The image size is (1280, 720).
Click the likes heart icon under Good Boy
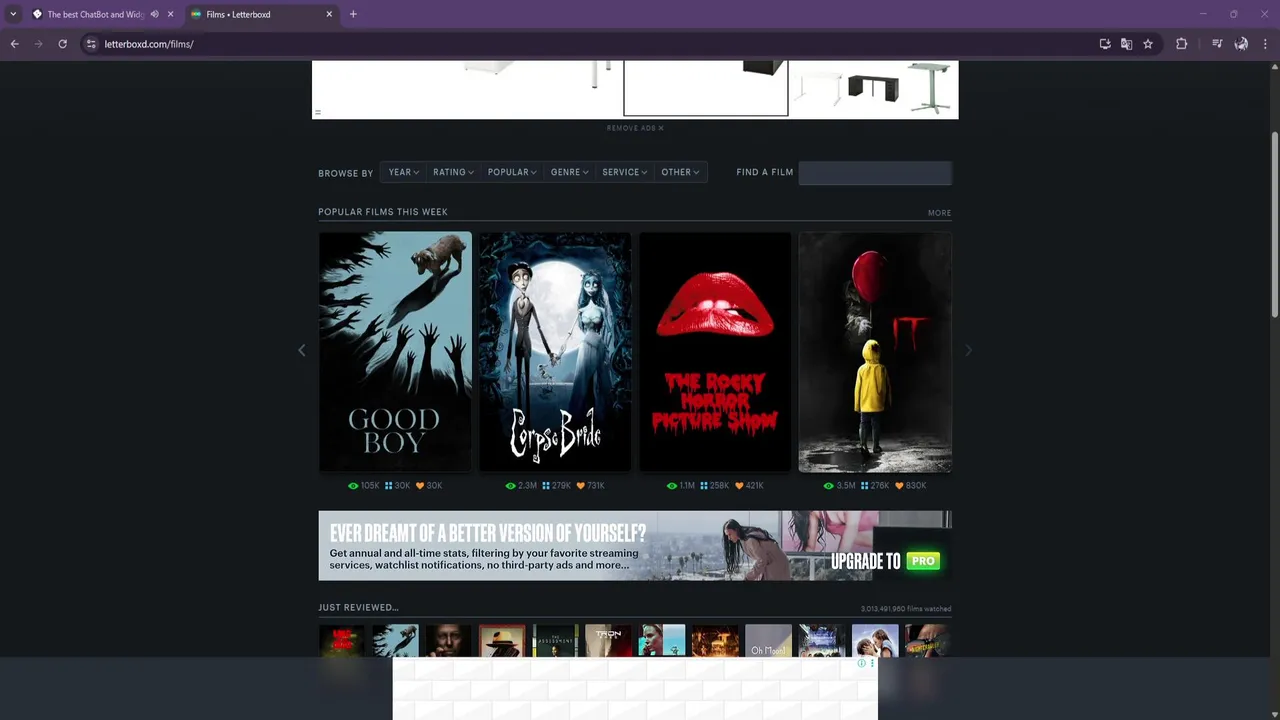click(x=420, y=486)
